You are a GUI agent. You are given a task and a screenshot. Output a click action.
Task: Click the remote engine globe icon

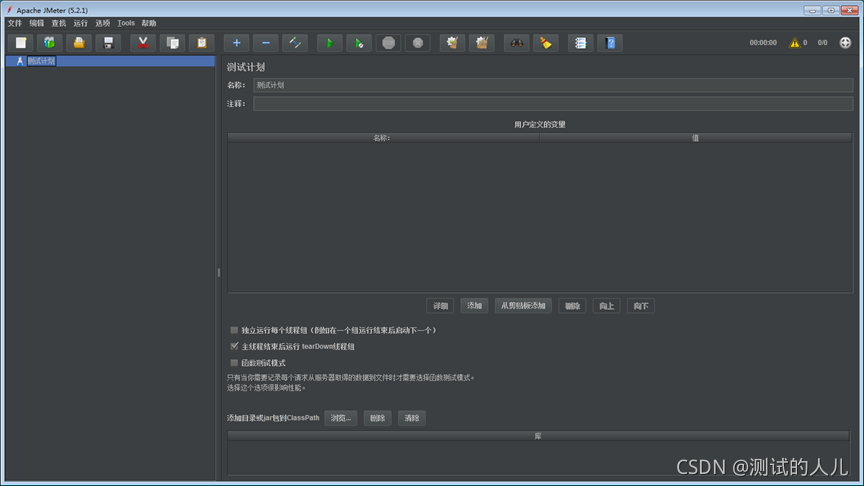[x=845, y=42]
